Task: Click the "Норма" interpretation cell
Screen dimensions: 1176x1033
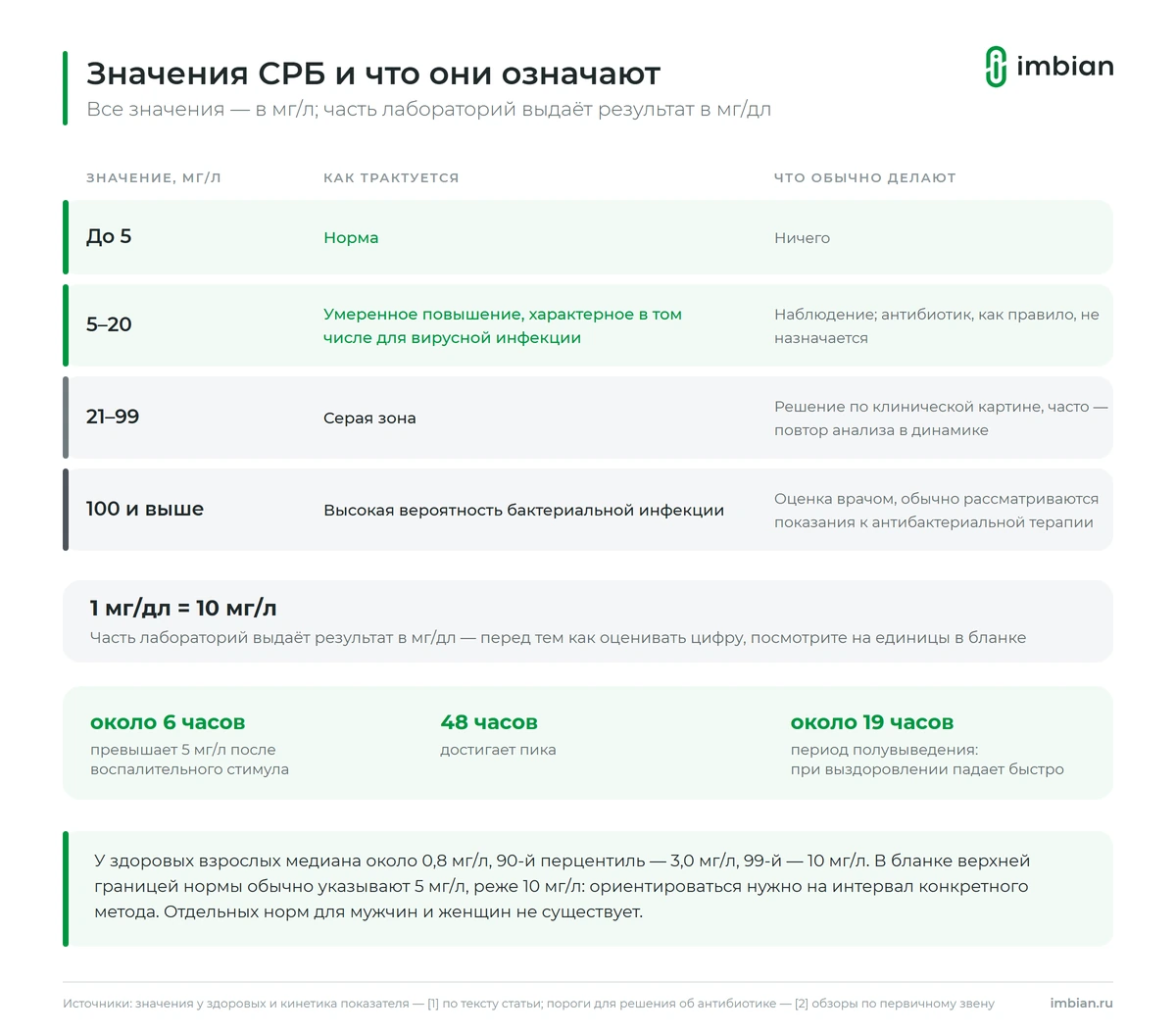Action: 351,237
